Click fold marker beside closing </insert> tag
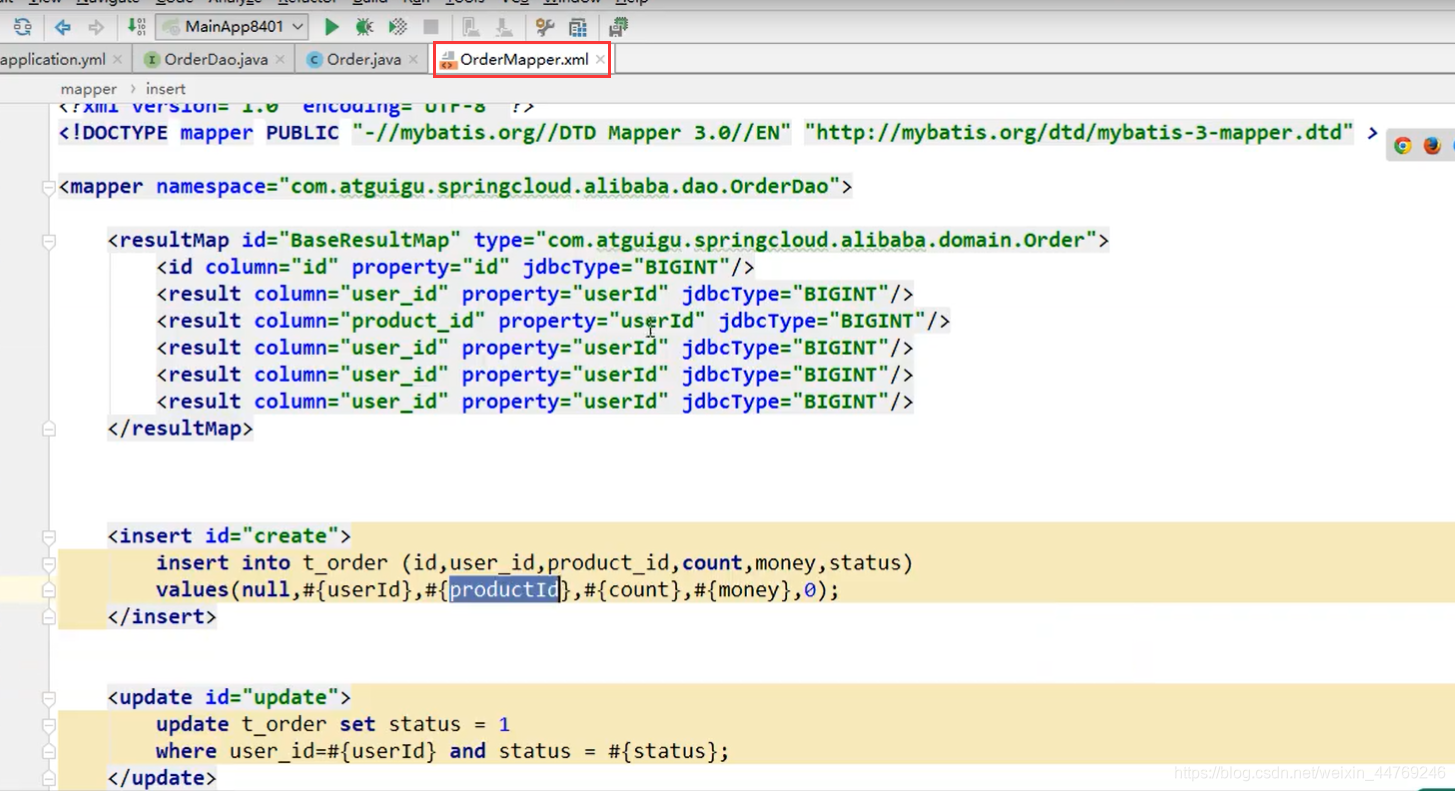 click(x=48, y=617)
